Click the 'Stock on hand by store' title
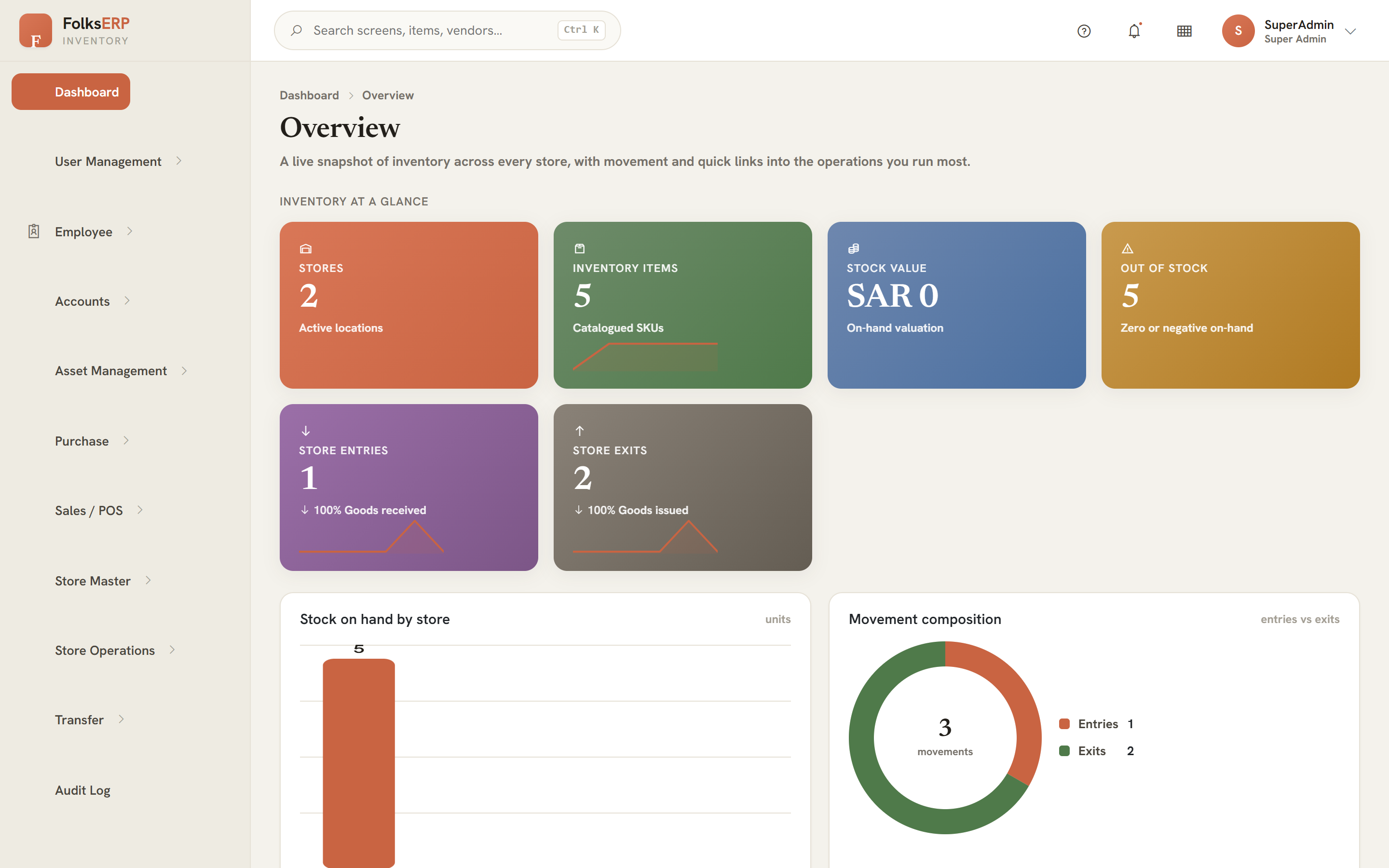The width and height of the screenshot is (1389, 868). (x=375, y=620)
